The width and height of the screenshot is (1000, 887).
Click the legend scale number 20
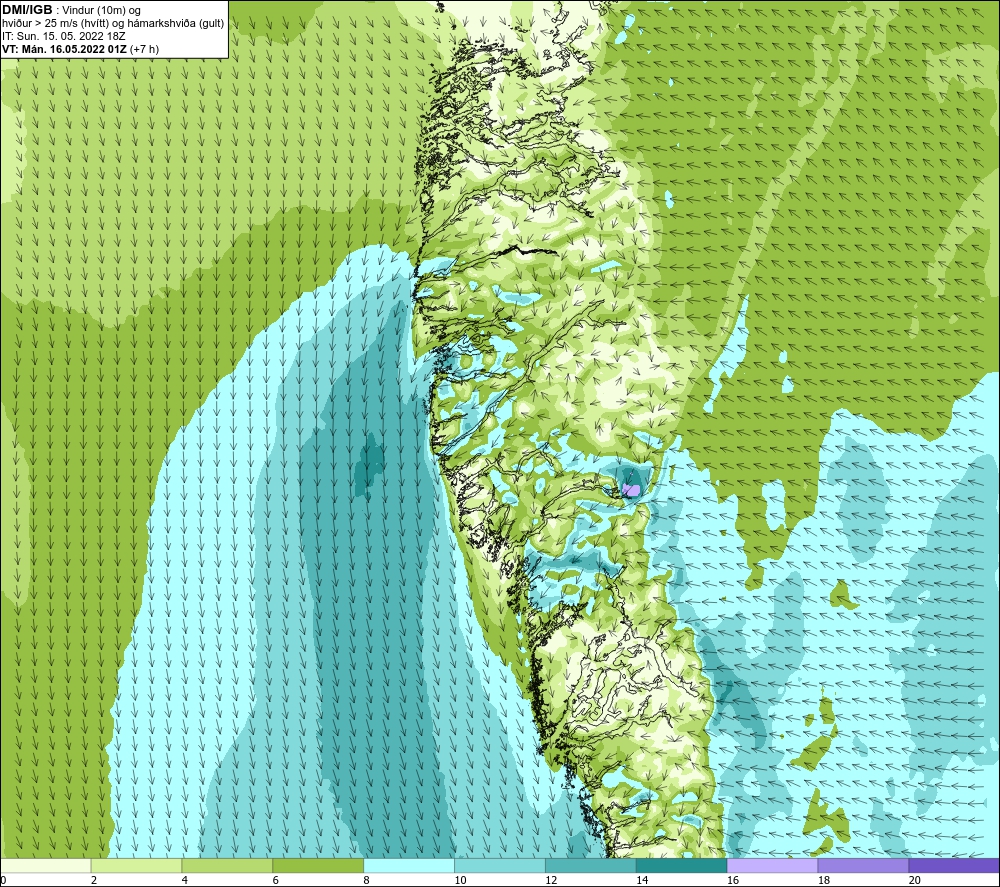point(914,880)
